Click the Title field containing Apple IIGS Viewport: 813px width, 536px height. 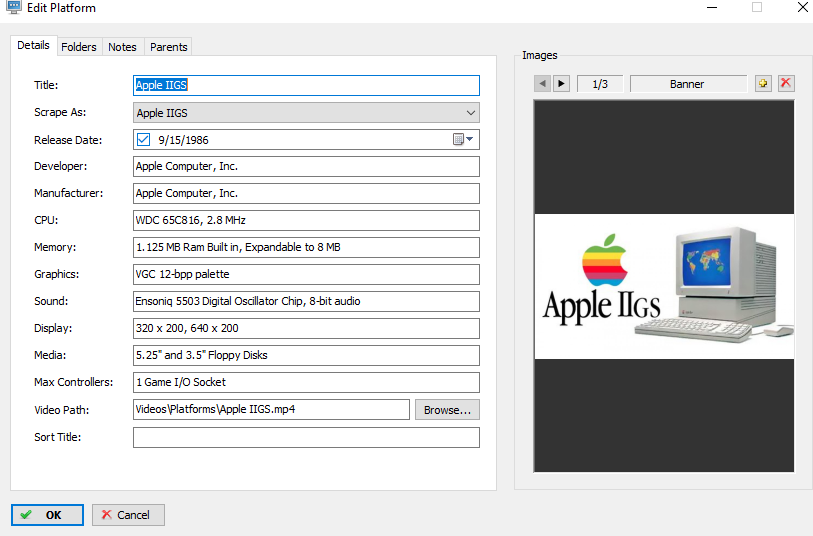306,86
